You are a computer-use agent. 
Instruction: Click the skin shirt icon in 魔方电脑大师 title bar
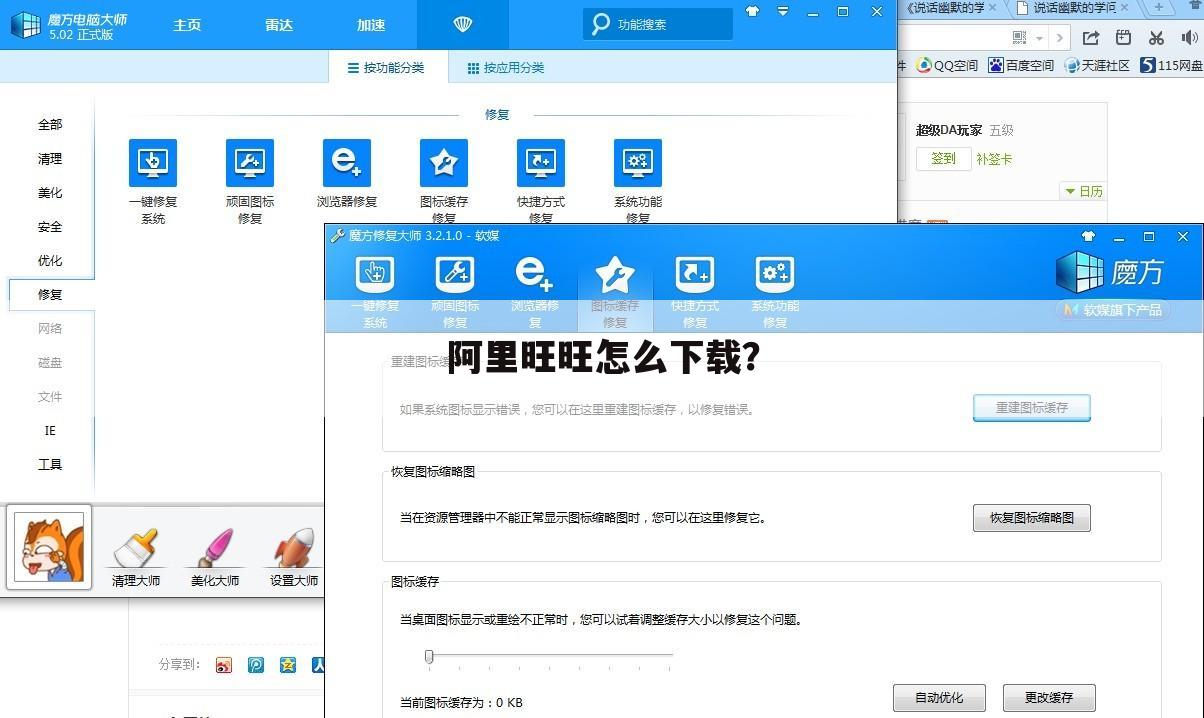click(752, 12)
